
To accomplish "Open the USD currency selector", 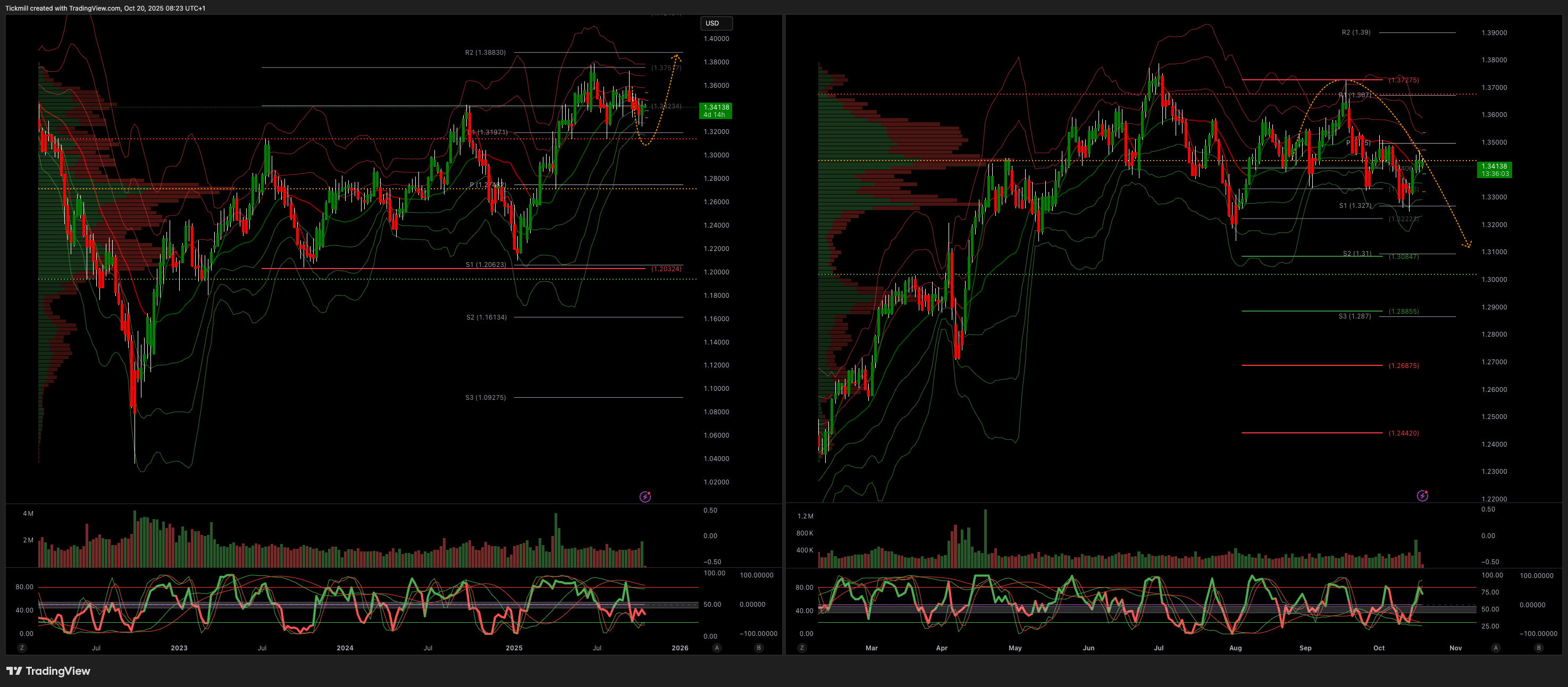I will (716, 23).
